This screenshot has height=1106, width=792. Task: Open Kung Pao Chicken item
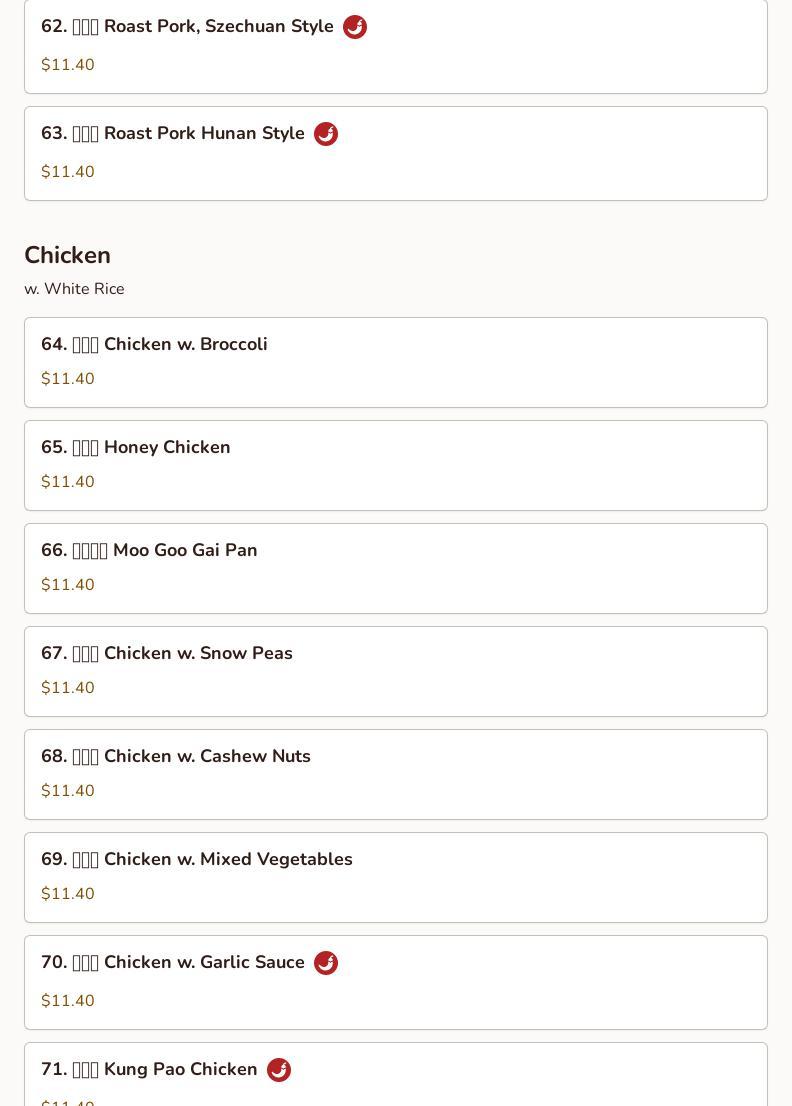[x=150, y=1069]
